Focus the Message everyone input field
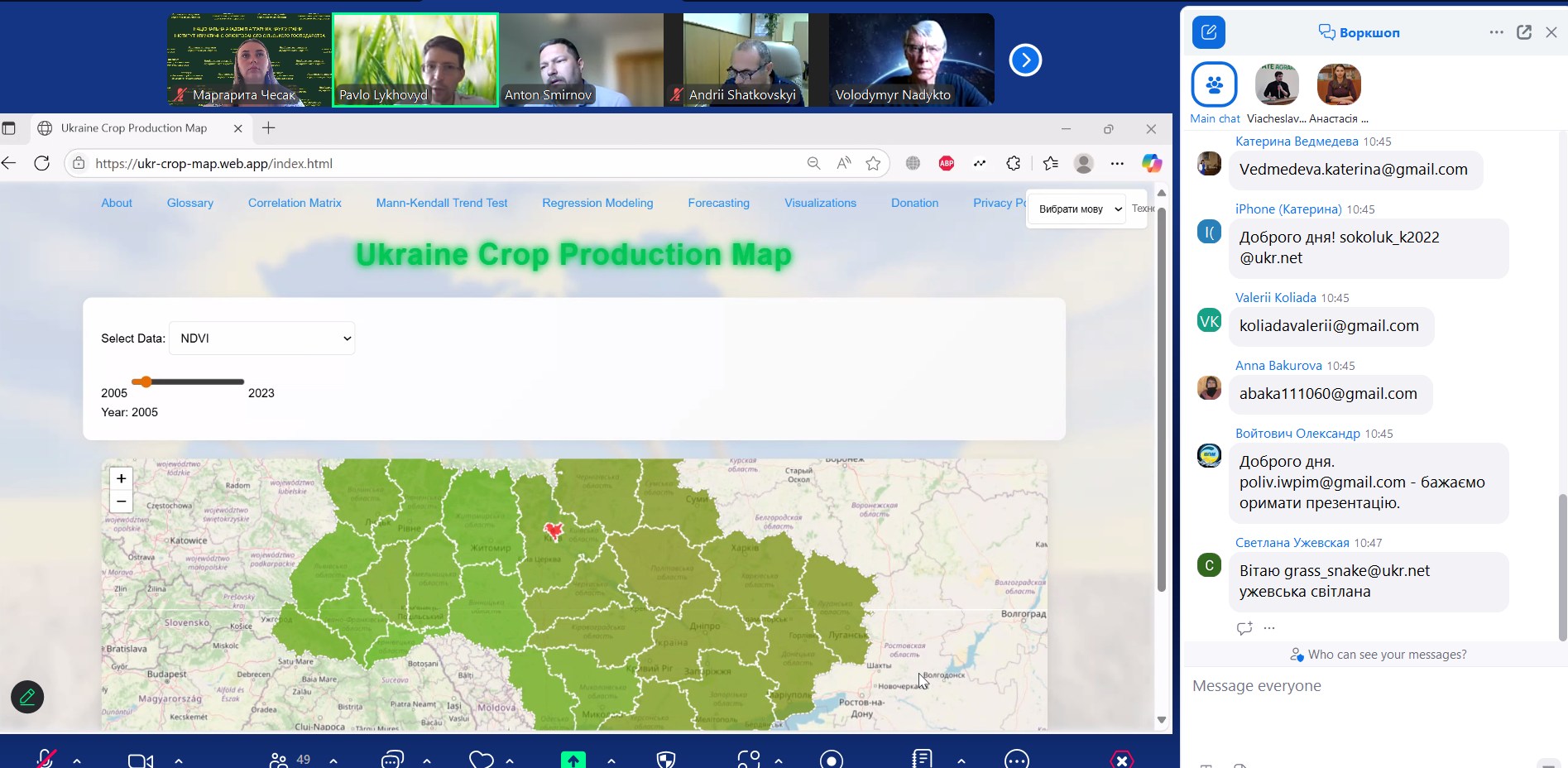1568x768 pixels. [1374, 686]
